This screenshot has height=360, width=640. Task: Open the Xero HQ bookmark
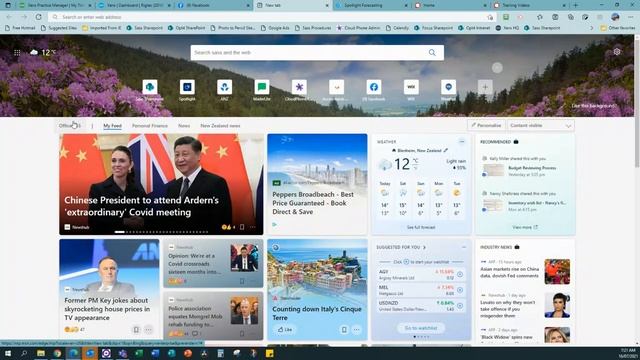tap(507, 28)
